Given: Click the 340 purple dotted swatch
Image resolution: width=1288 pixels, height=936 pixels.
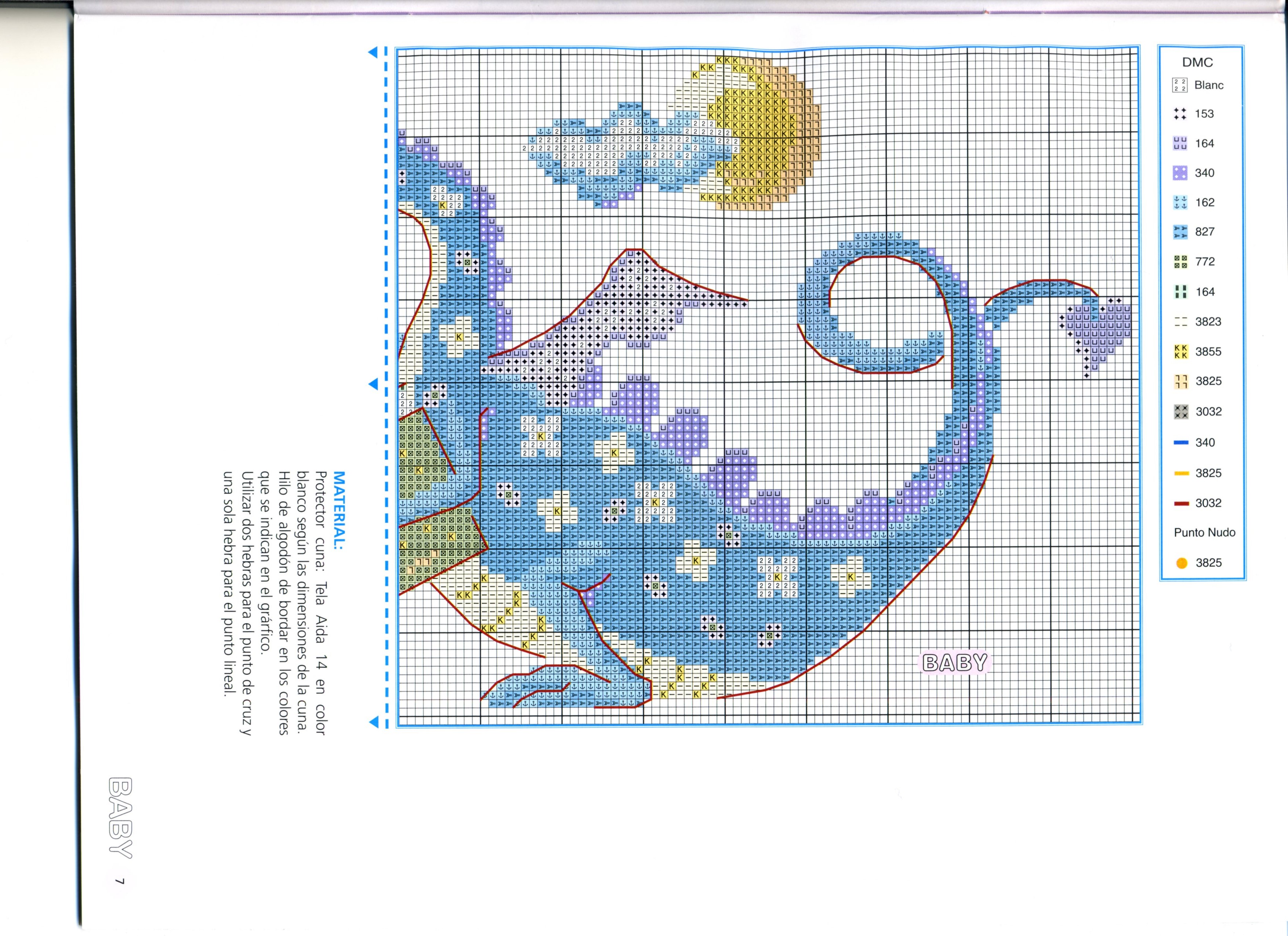Looking at the screenshot, I should (1180, 173).
